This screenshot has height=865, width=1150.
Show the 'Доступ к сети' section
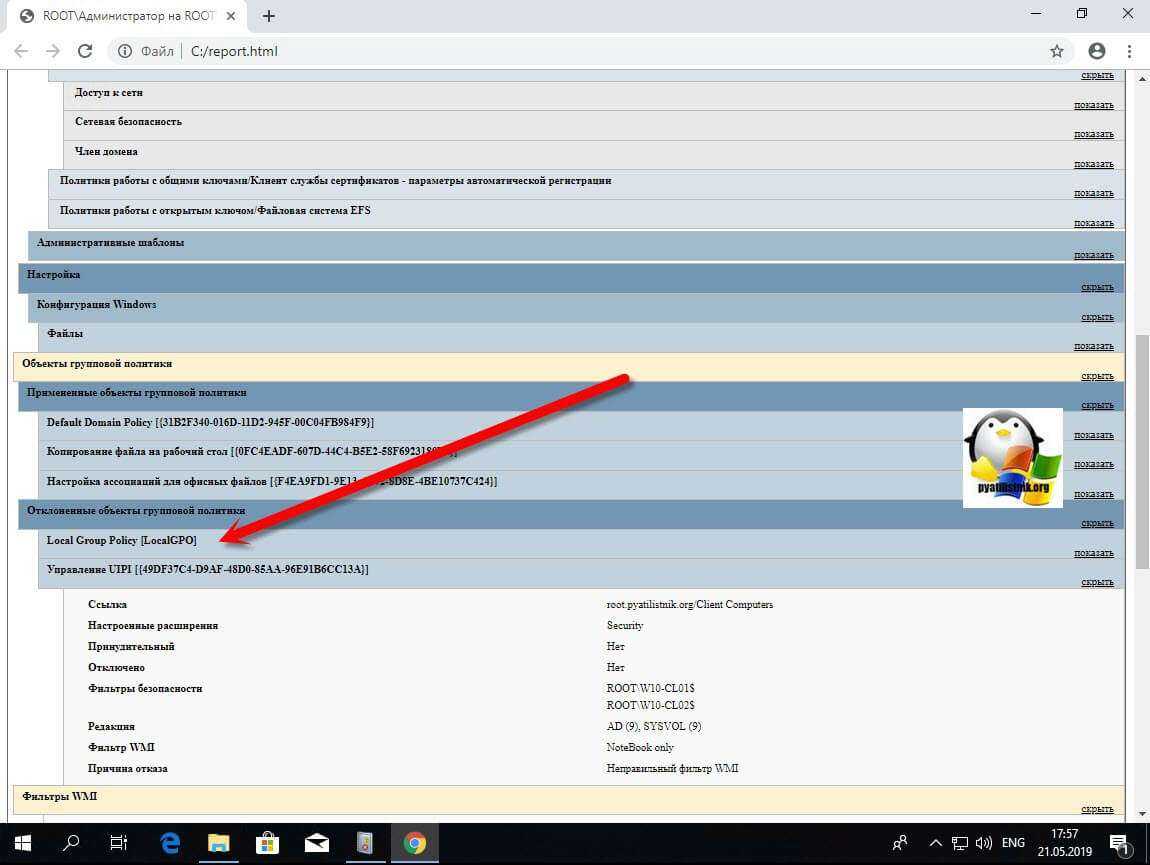(x=1093, y=105)
